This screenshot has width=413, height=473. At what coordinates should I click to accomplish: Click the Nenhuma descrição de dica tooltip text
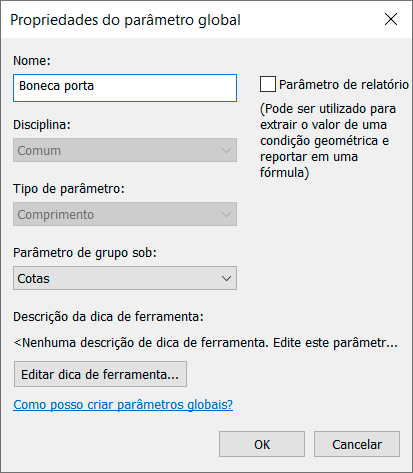click(x=206, y=342)
